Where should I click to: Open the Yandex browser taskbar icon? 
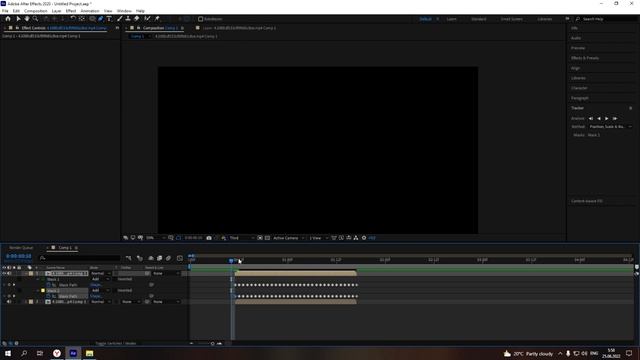pos(57,353)
